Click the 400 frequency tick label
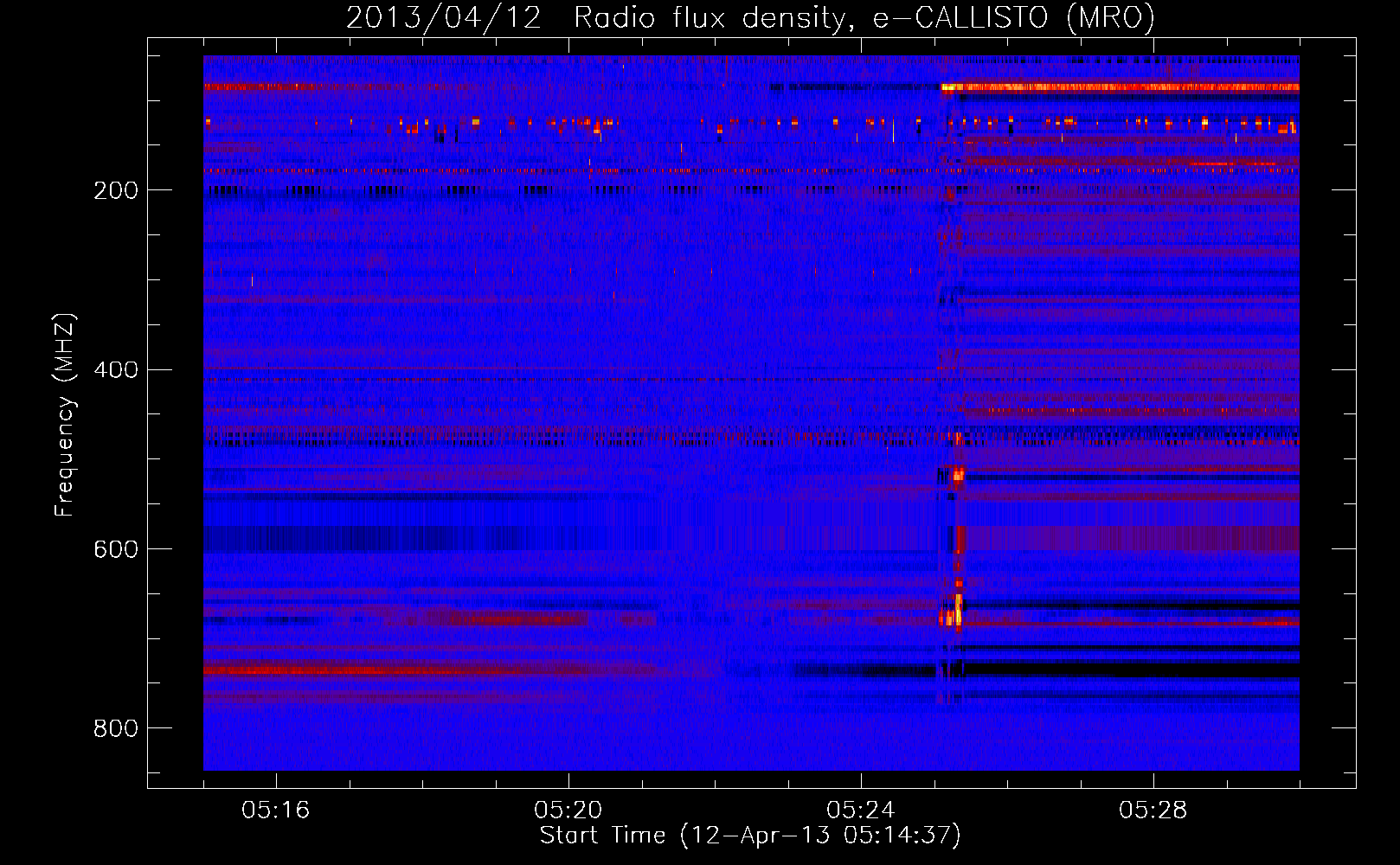Image resolution: width=1400 pixels, height=865 pixels. (x=116, y=370)
